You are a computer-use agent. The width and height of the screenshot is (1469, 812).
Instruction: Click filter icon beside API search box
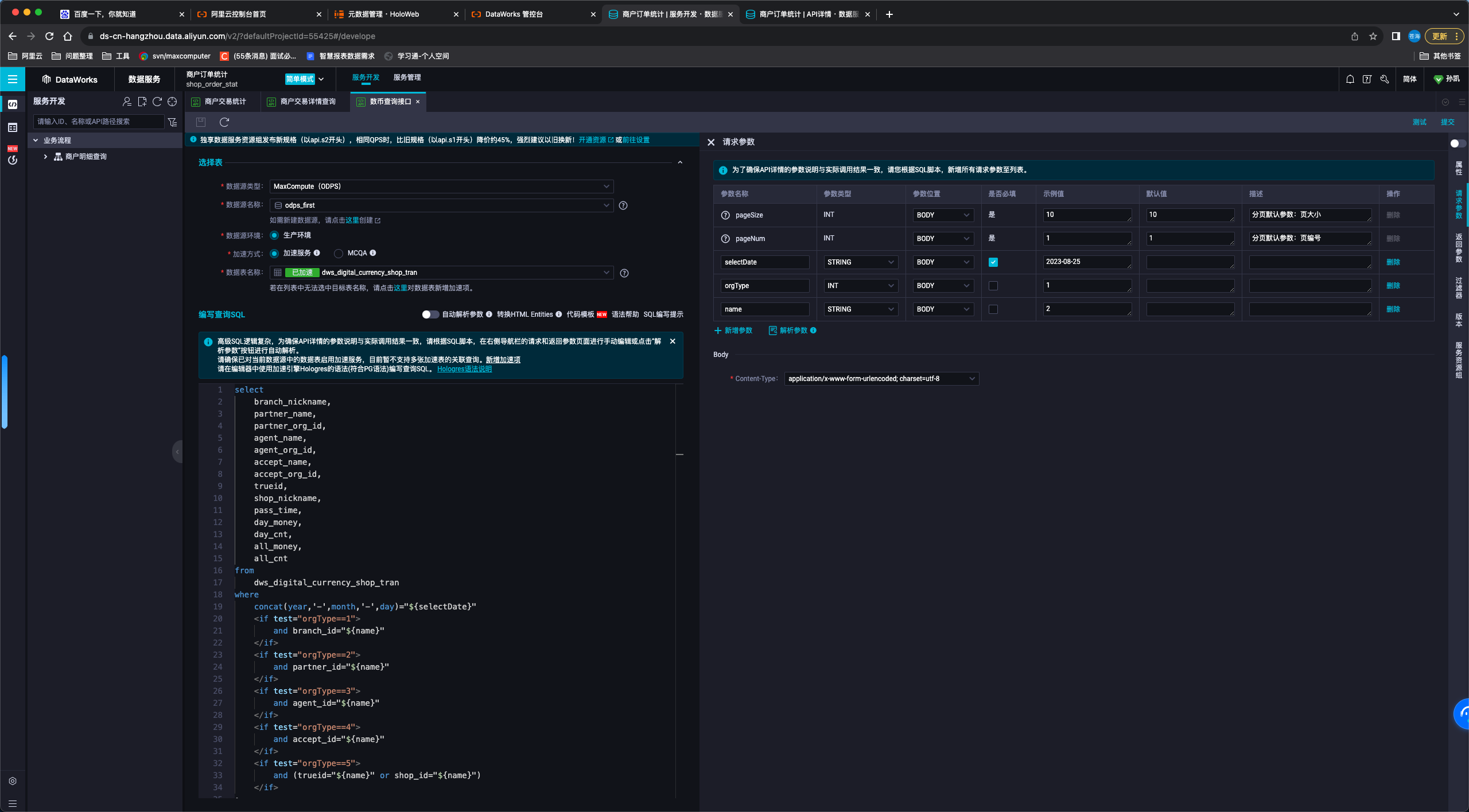click(x=172, y=122)
